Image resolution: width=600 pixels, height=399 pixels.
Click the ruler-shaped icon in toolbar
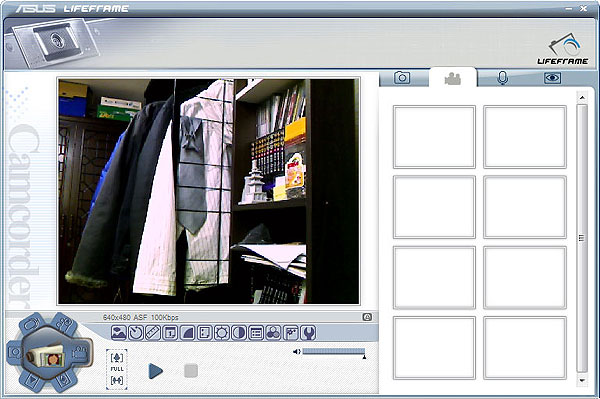pos(153,333)
